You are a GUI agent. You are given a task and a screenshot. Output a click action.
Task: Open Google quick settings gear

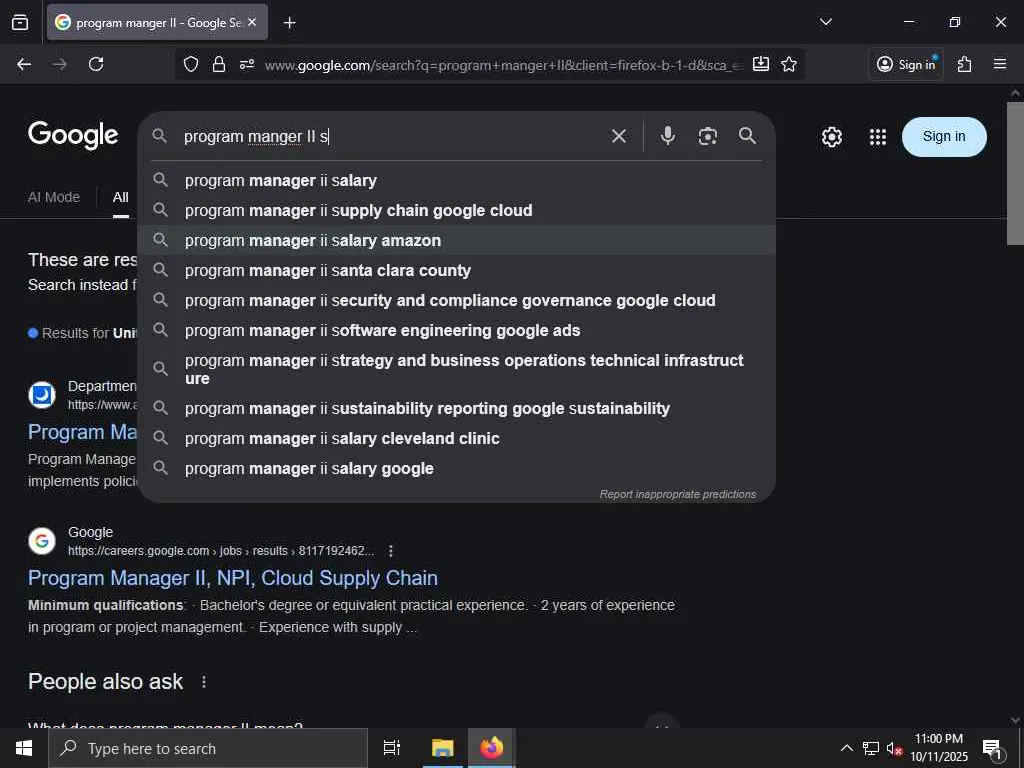[831, 137]
